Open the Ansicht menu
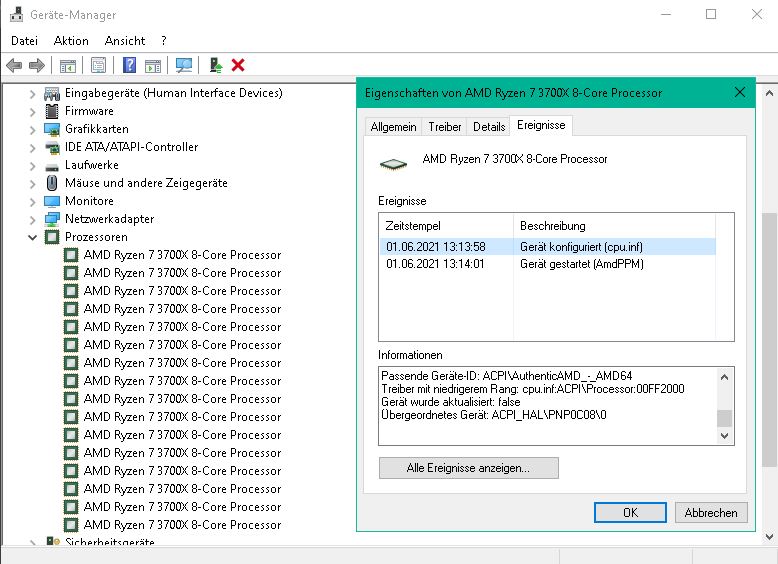 click(x=125, y=41)
